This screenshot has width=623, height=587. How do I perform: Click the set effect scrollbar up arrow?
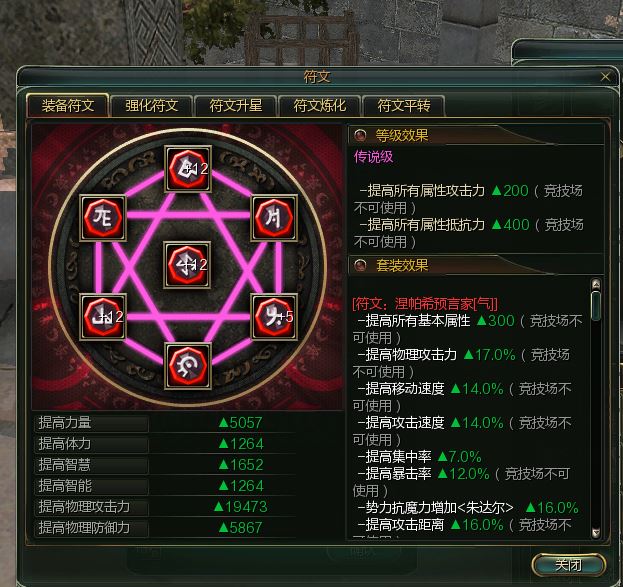(x=596, y=284)
